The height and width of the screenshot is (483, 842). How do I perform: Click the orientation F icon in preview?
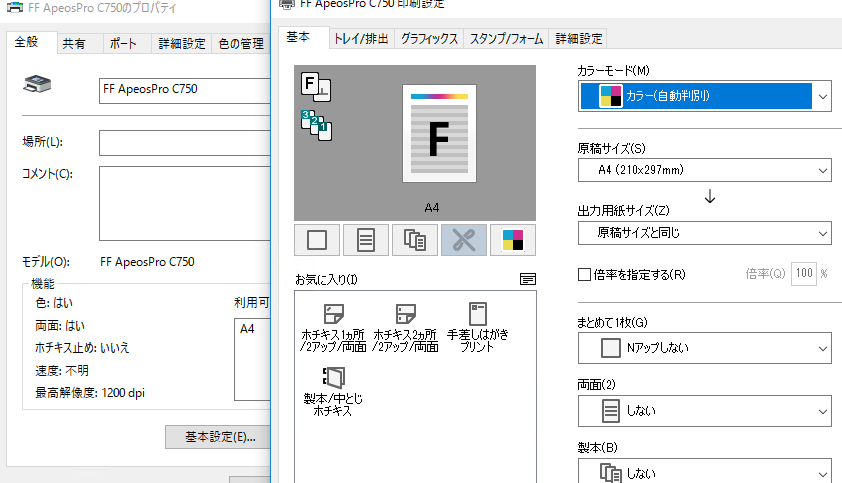point(315,86)
